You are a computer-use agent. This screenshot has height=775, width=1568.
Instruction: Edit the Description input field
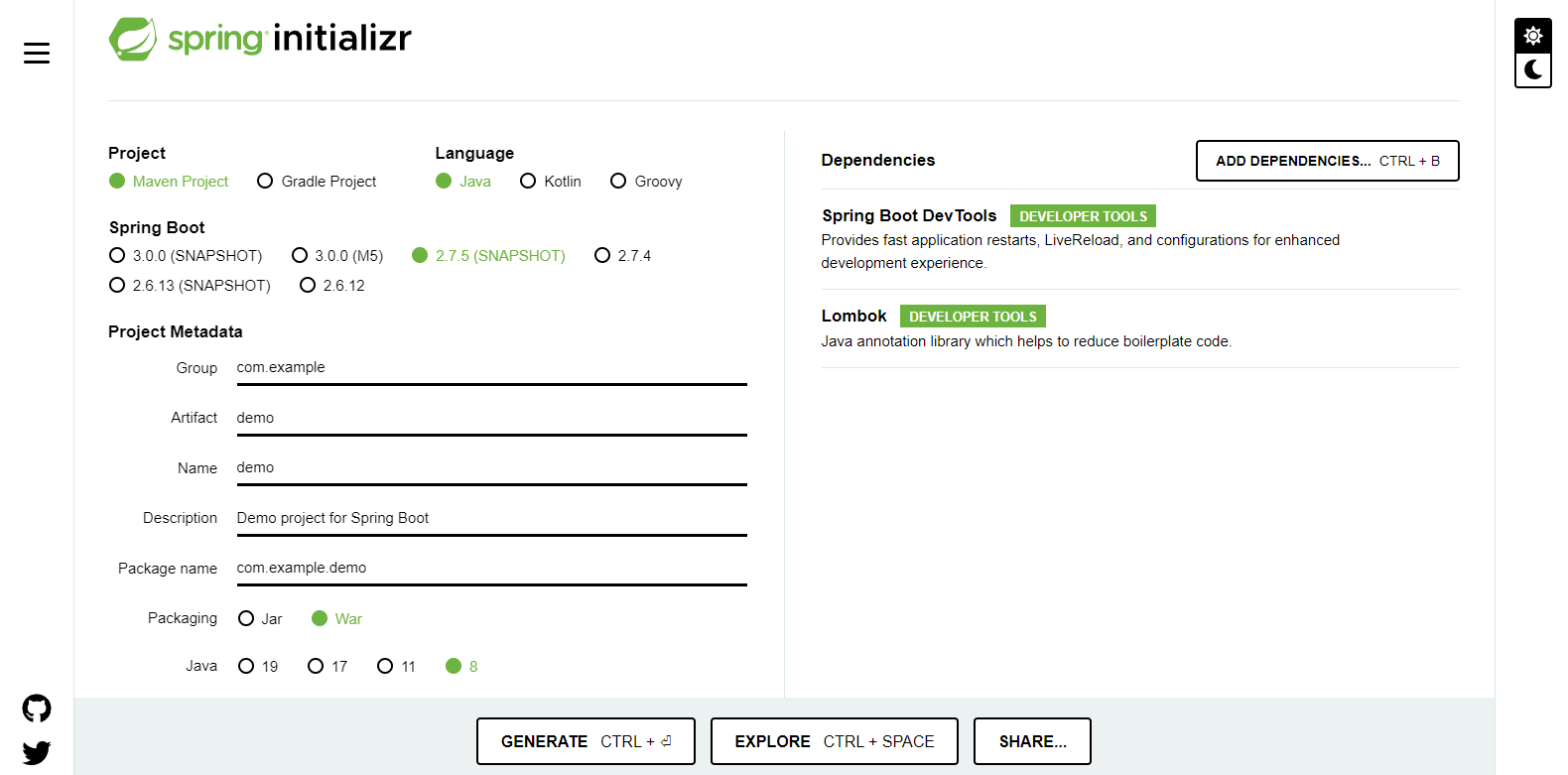click(491, 519)
